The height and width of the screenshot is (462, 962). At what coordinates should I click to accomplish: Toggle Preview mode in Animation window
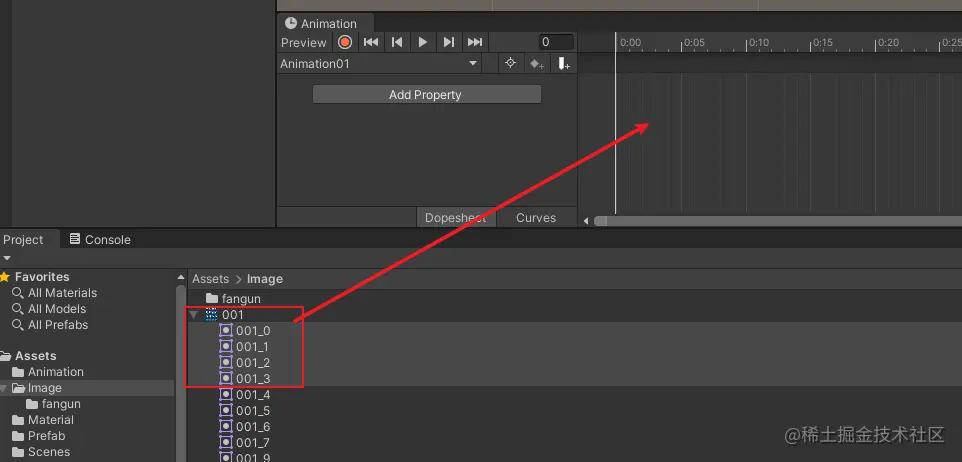304,43
